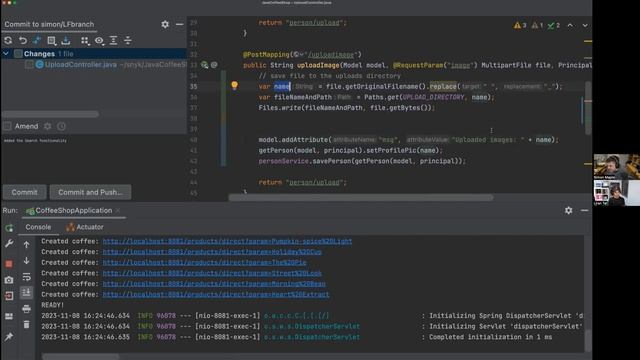This screenshot has width=640, height=360.
Task: Click the green gutter icon on line 33
Action: click(x=204, y=65)
